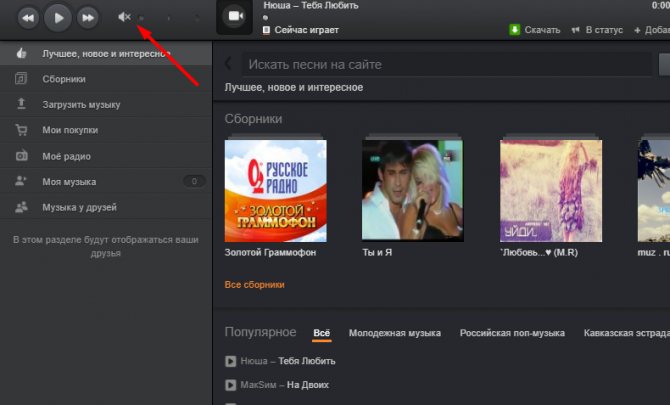Select the Всё popular tab
The height and width of the screenshot is (405, 670).
coord(322,333)
